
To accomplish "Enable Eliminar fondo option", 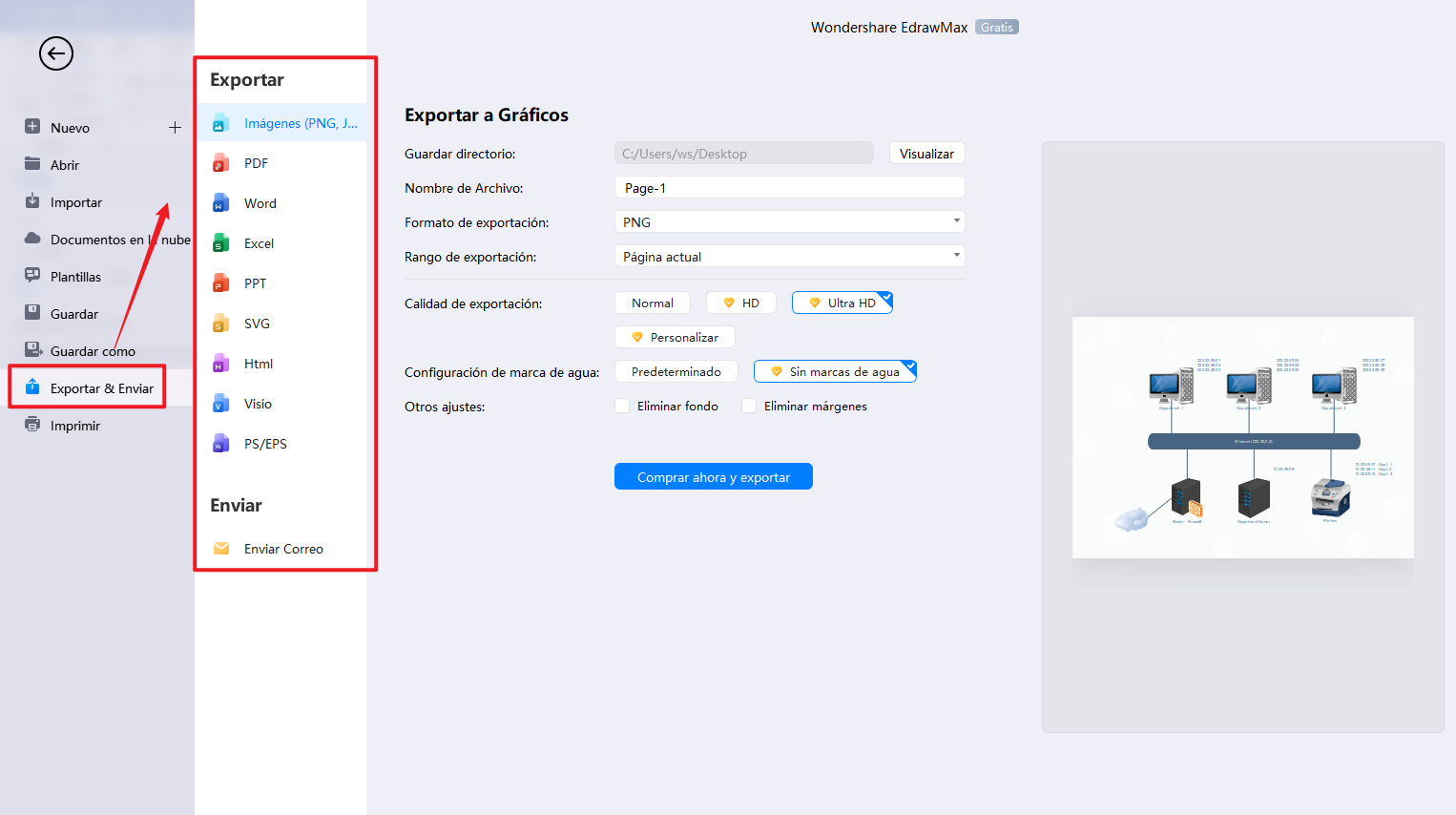I will coord(622,406).
